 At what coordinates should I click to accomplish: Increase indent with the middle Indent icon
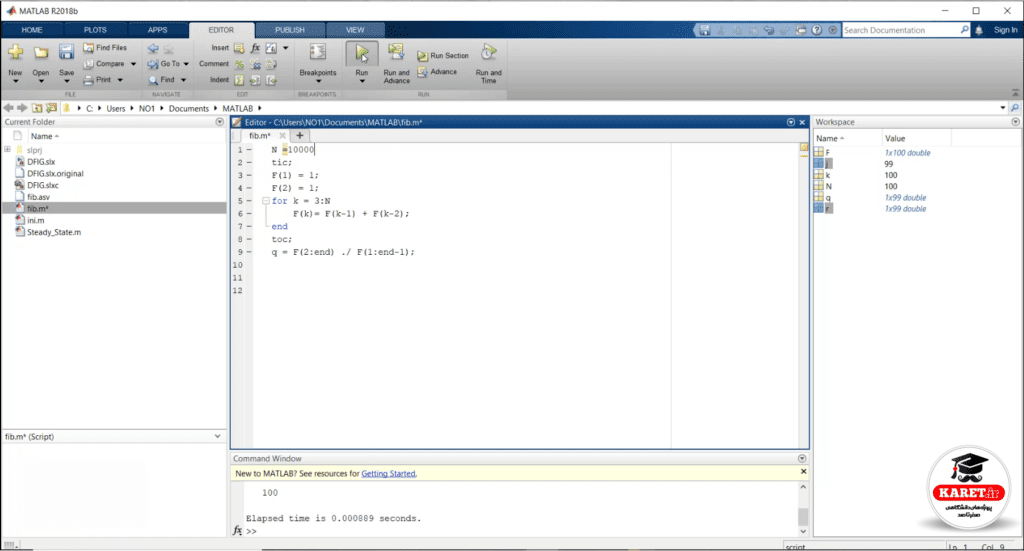coord(255,80)
